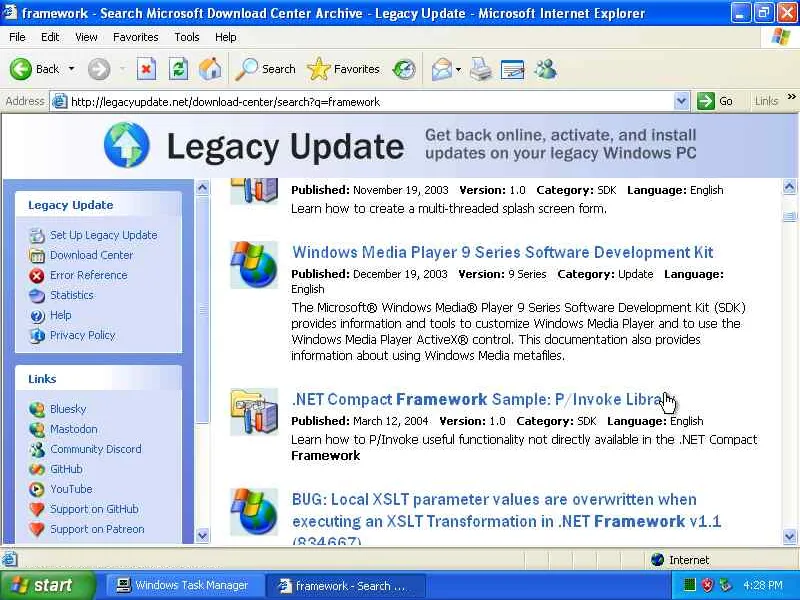This screenshot has height=600, width=800.
Task: Click the Statistics pie chart icon
Action: point(37,295)
